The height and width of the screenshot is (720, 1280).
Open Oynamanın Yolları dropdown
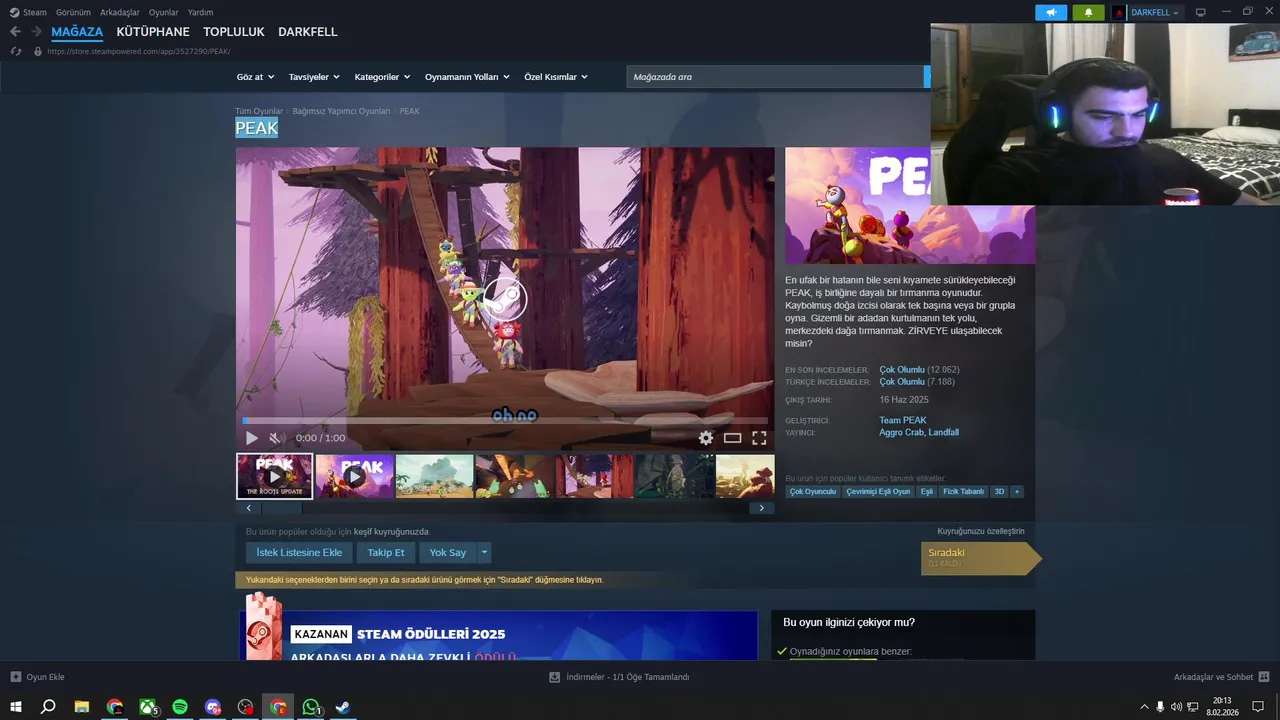[x=467, y=77]
